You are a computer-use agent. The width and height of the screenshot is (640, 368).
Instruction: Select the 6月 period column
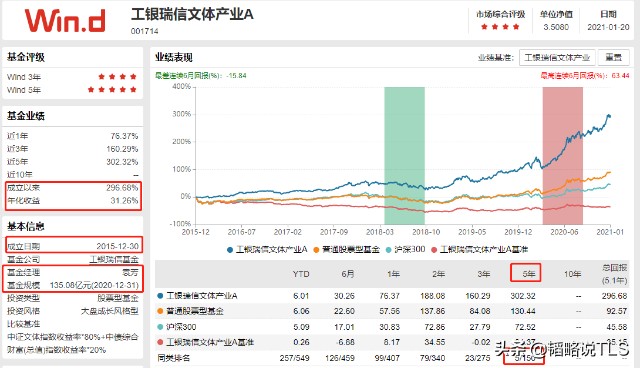coord(348,274)
